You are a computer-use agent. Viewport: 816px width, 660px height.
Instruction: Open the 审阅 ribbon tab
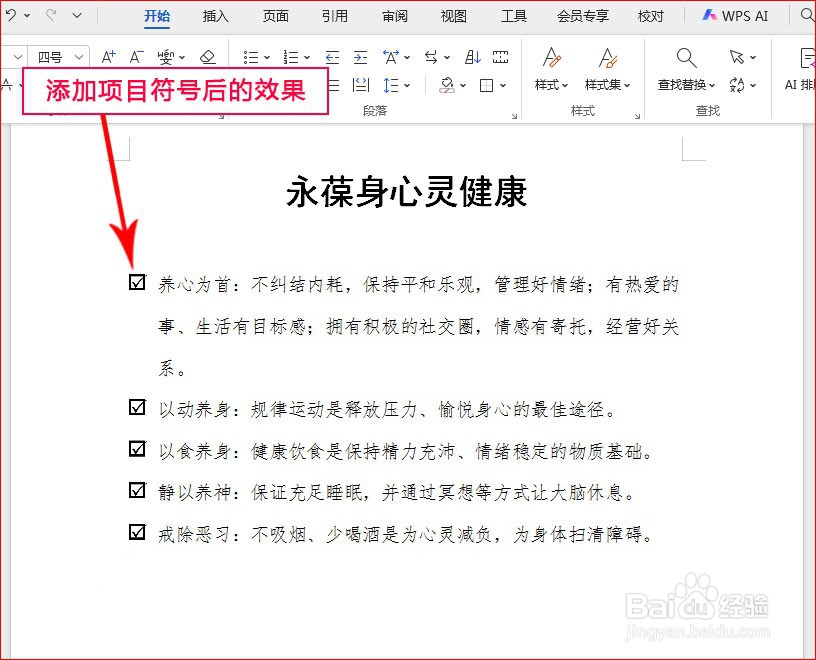point(394,16)
